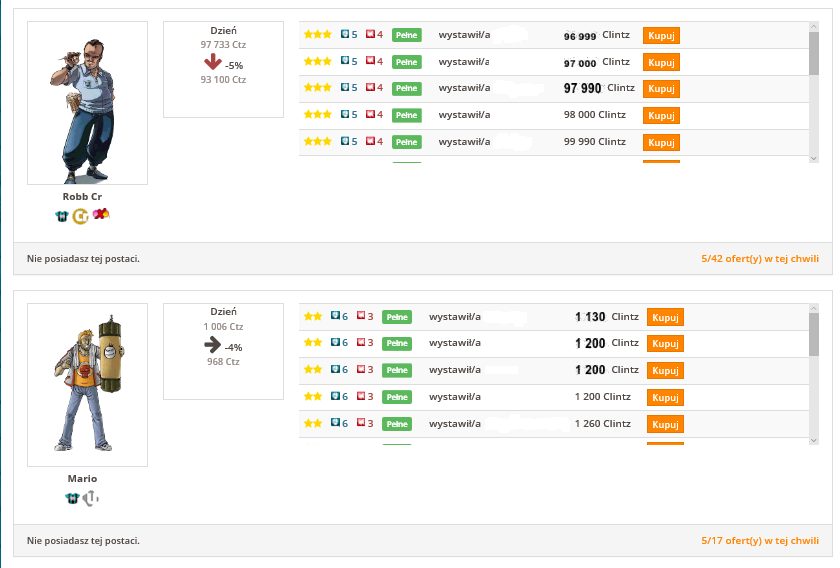The height and width of the screenshot is (568, 840).
Task: Click the Pełne badge in the 96 999 Clintz row
Action: click(407, 35)
